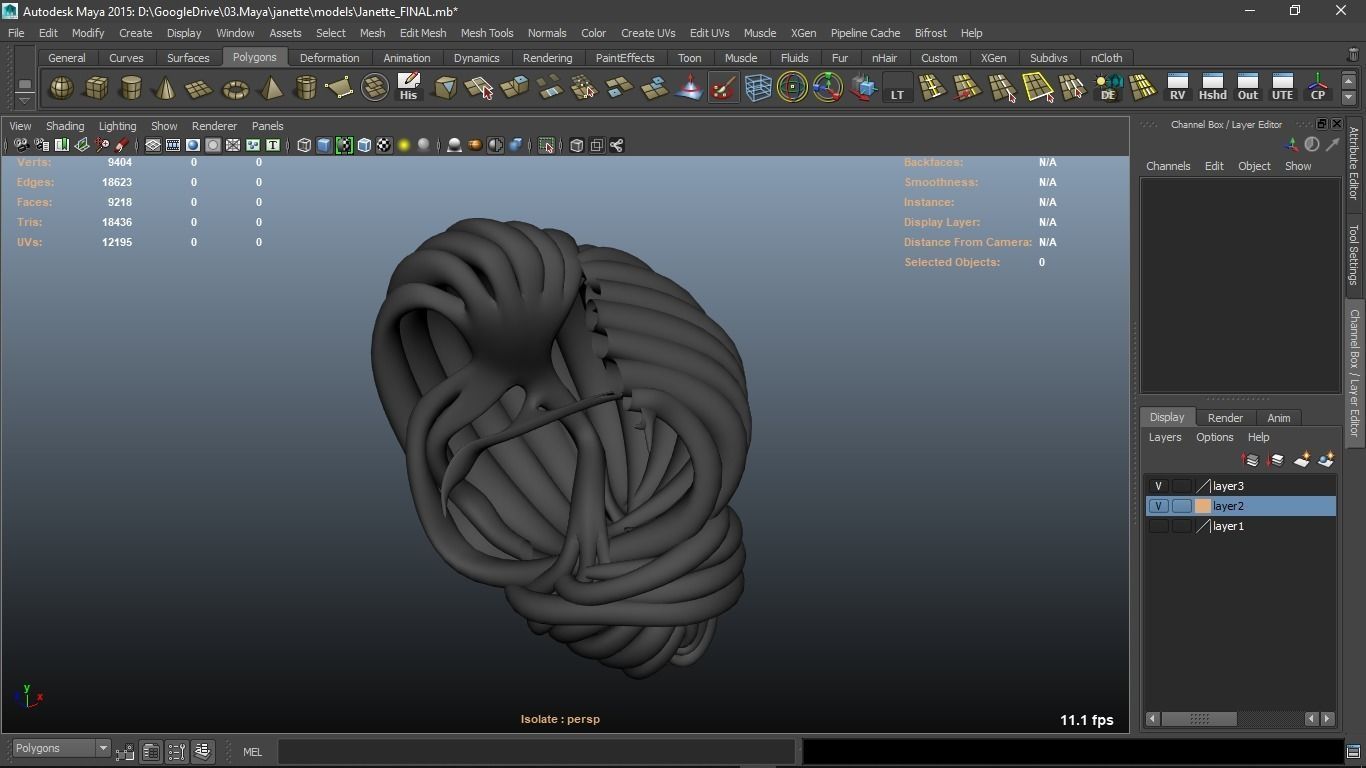Toggle visibility of layer1
1366x768 pixels.
(1158, 526)
